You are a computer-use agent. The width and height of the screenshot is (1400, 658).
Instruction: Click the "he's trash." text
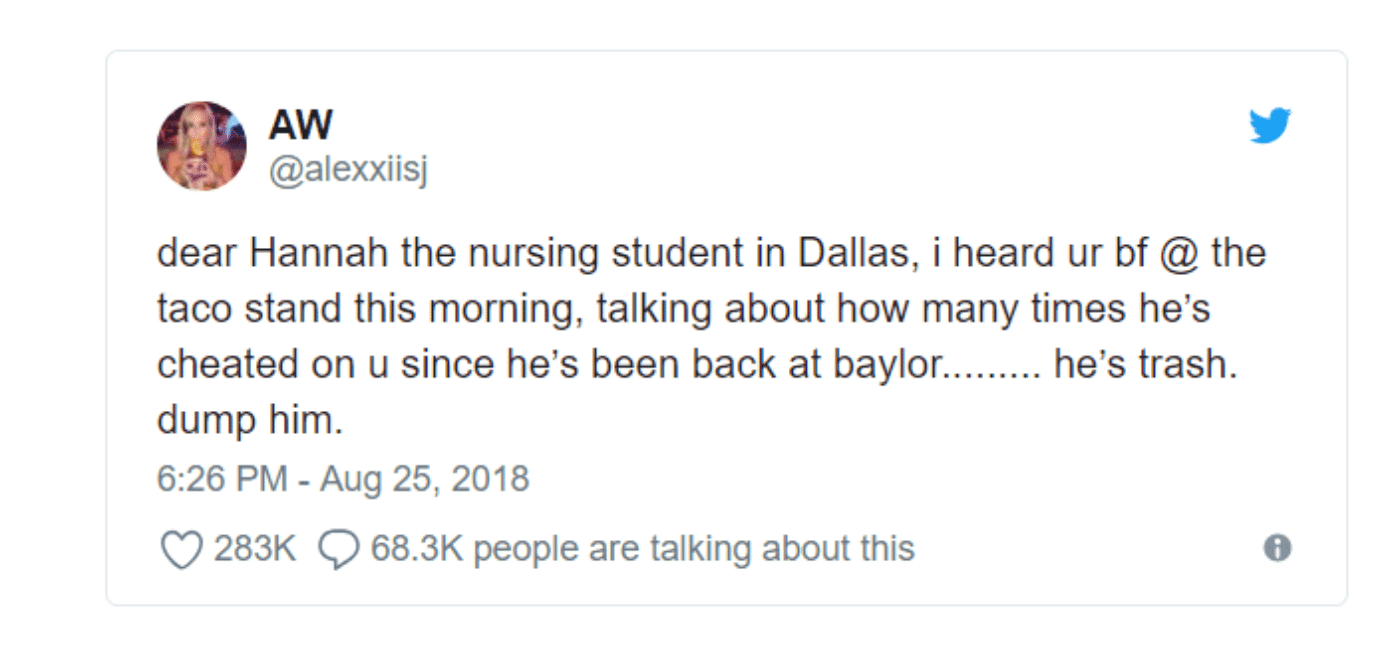pyautogui.click(x=1146, y=365)
